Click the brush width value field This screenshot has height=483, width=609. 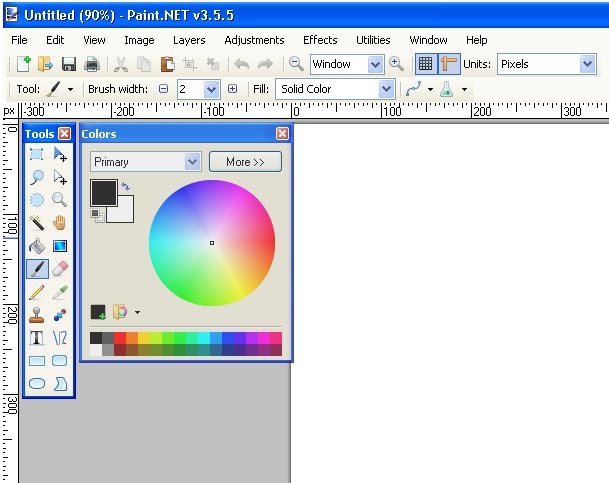tap(190, 90)
